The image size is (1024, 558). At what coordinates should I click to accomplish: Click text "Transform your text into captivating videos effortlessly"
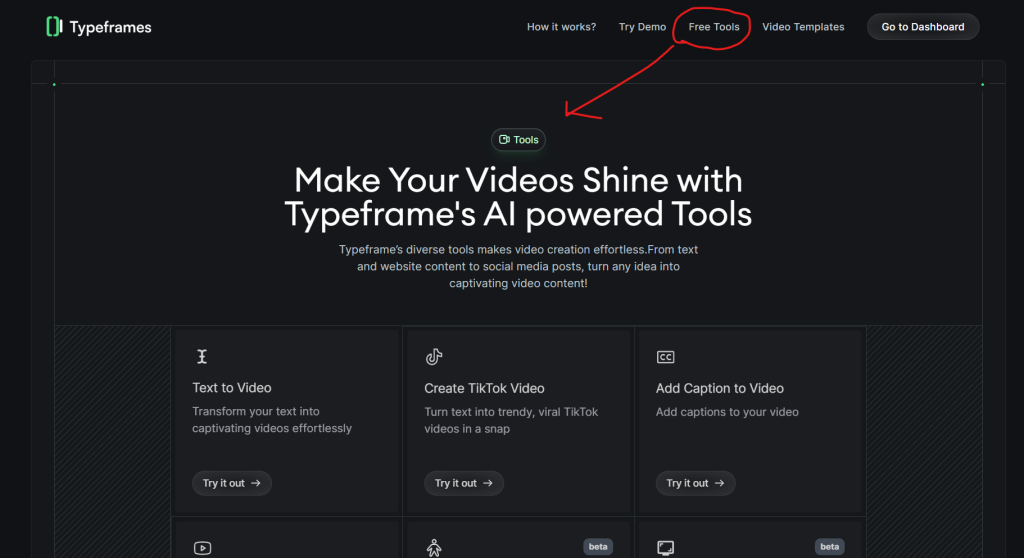coord(272,419)
